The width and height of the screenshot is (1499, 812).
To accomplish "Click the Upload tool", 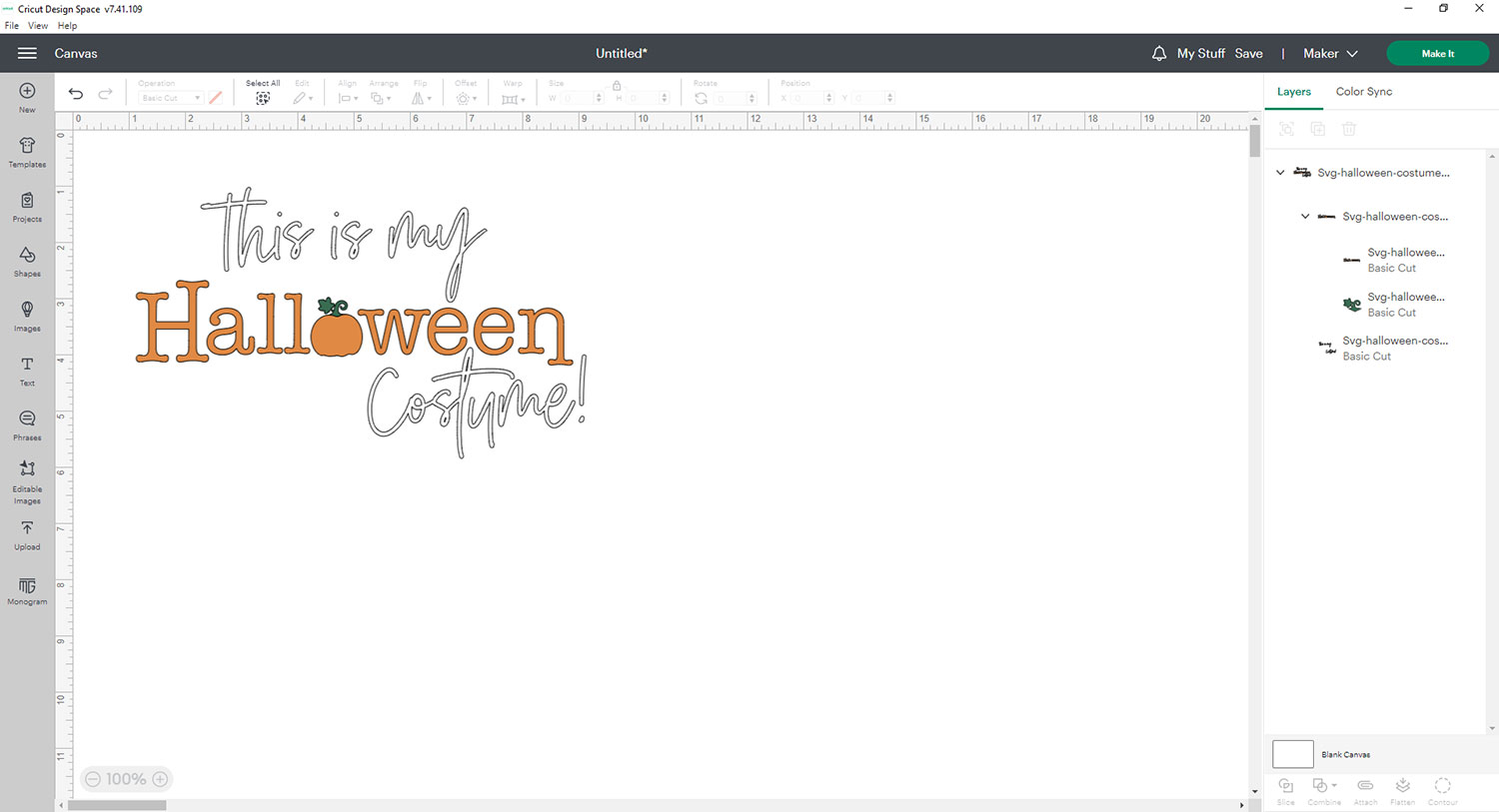I will pos(27,535).
